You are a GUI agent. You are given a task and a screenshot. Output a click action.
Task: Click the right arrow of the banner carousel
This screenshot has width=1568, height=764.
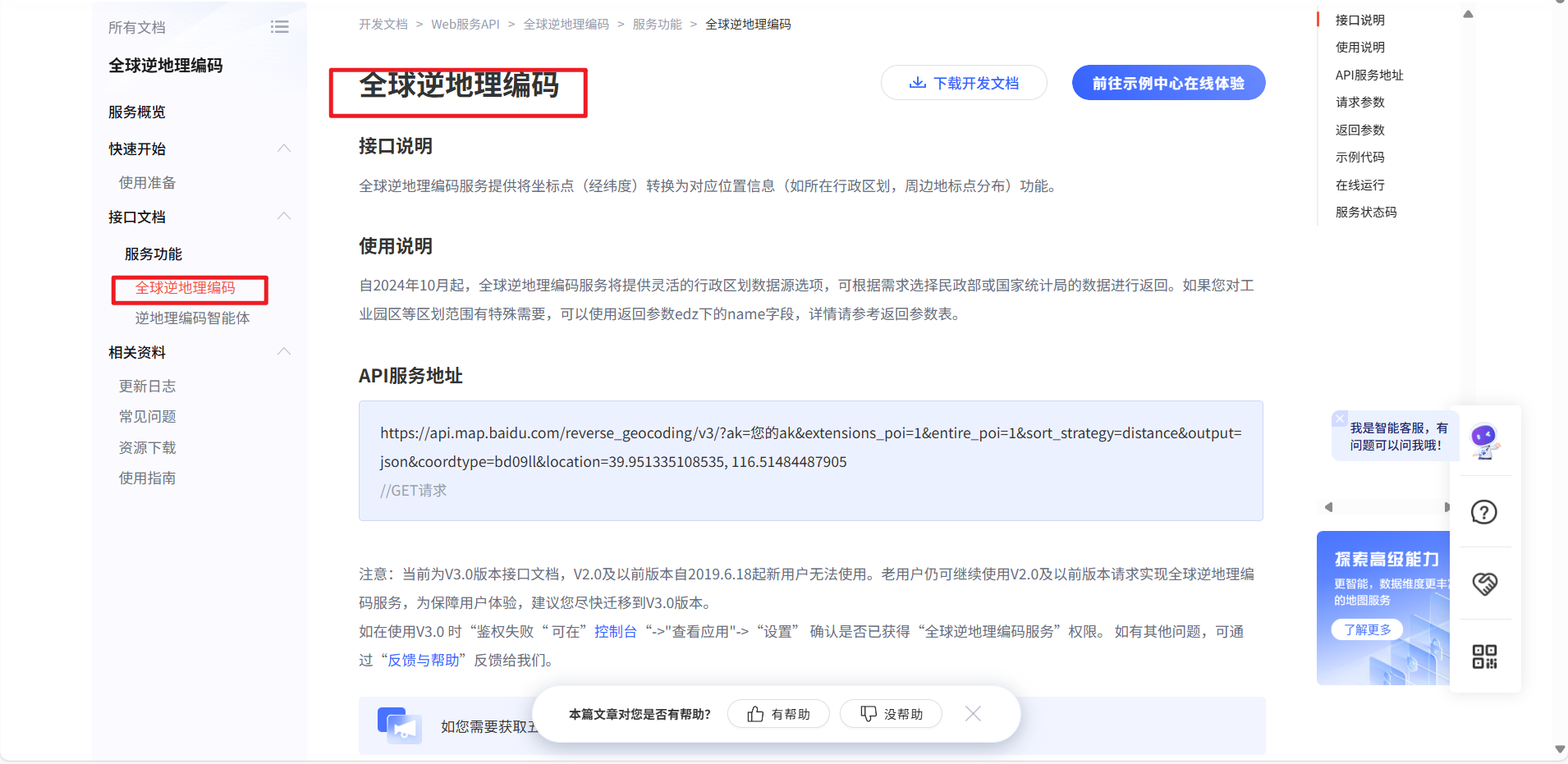pos(1447,507)
